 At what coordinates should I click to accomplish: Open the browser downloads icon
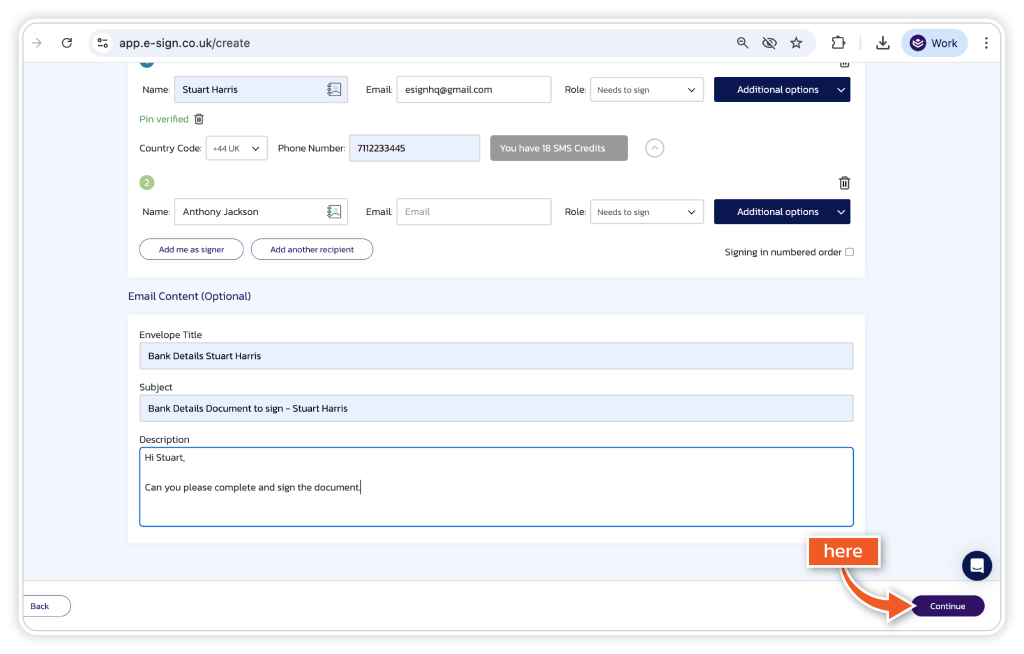pos(882,43)
